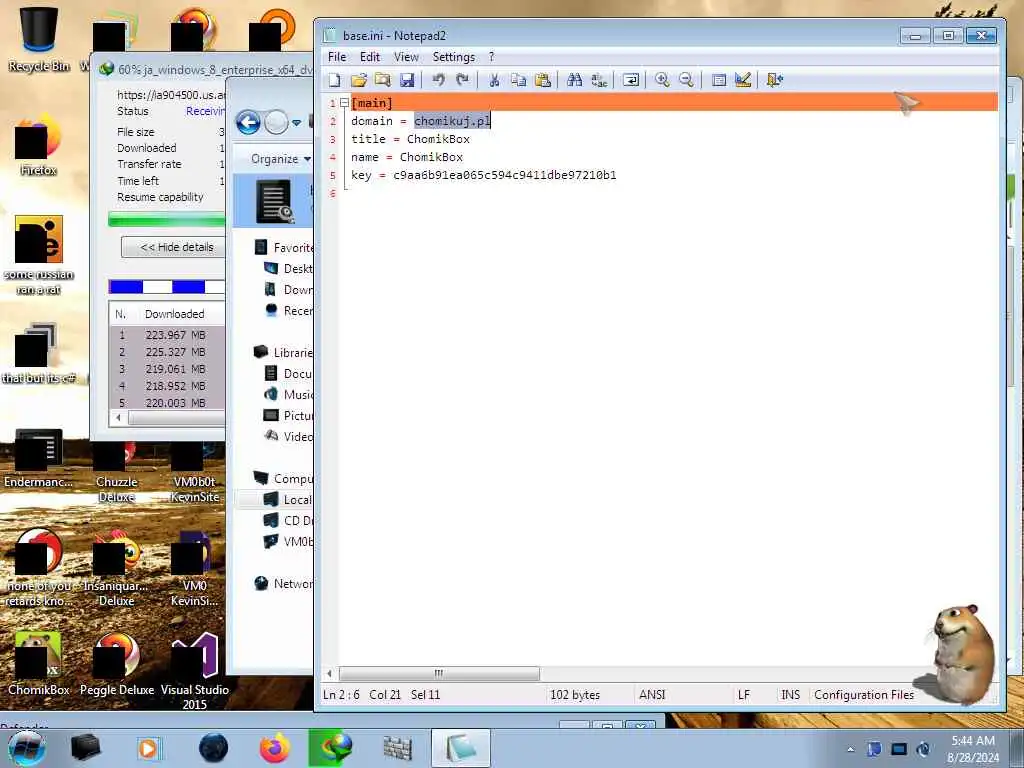Select download segment row 1 with 223.967 MB
The height and width of the screenshot is (768, 1024).
pos(167,335)
